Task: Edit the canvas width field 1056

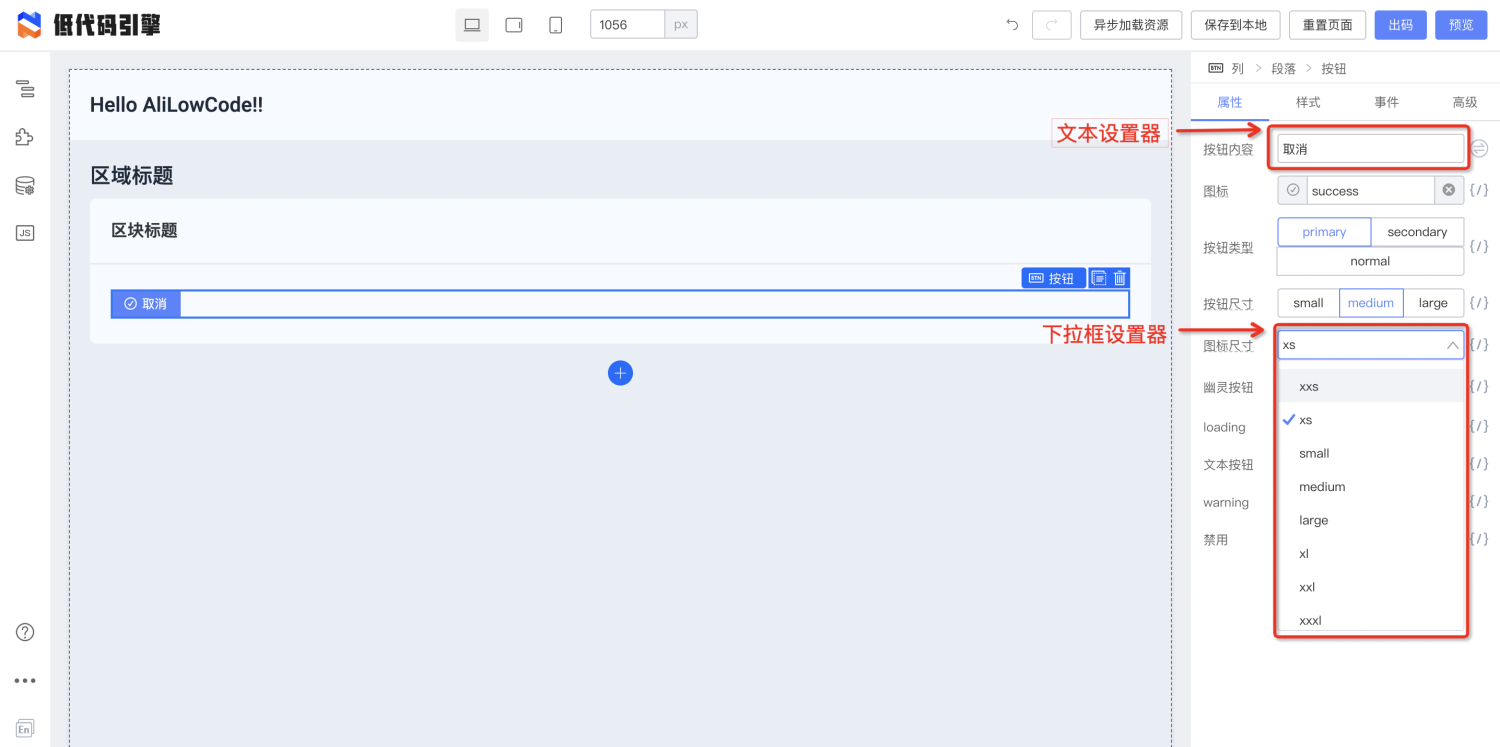Action: pyautogui.click(x=628, y=25)
